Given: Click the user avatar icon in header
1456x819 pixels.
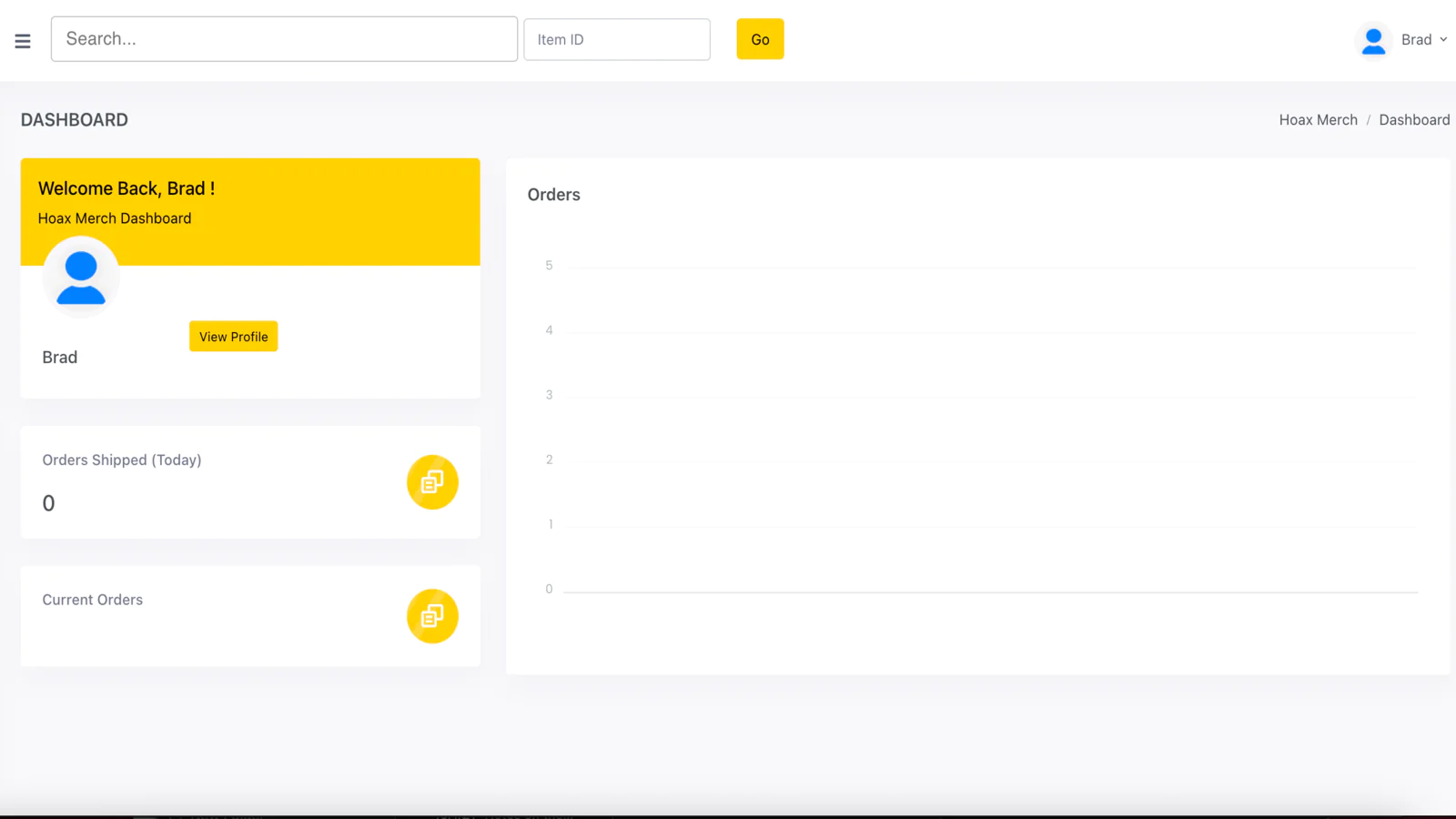Looking at the screenshot, I should click(1373, 40).
